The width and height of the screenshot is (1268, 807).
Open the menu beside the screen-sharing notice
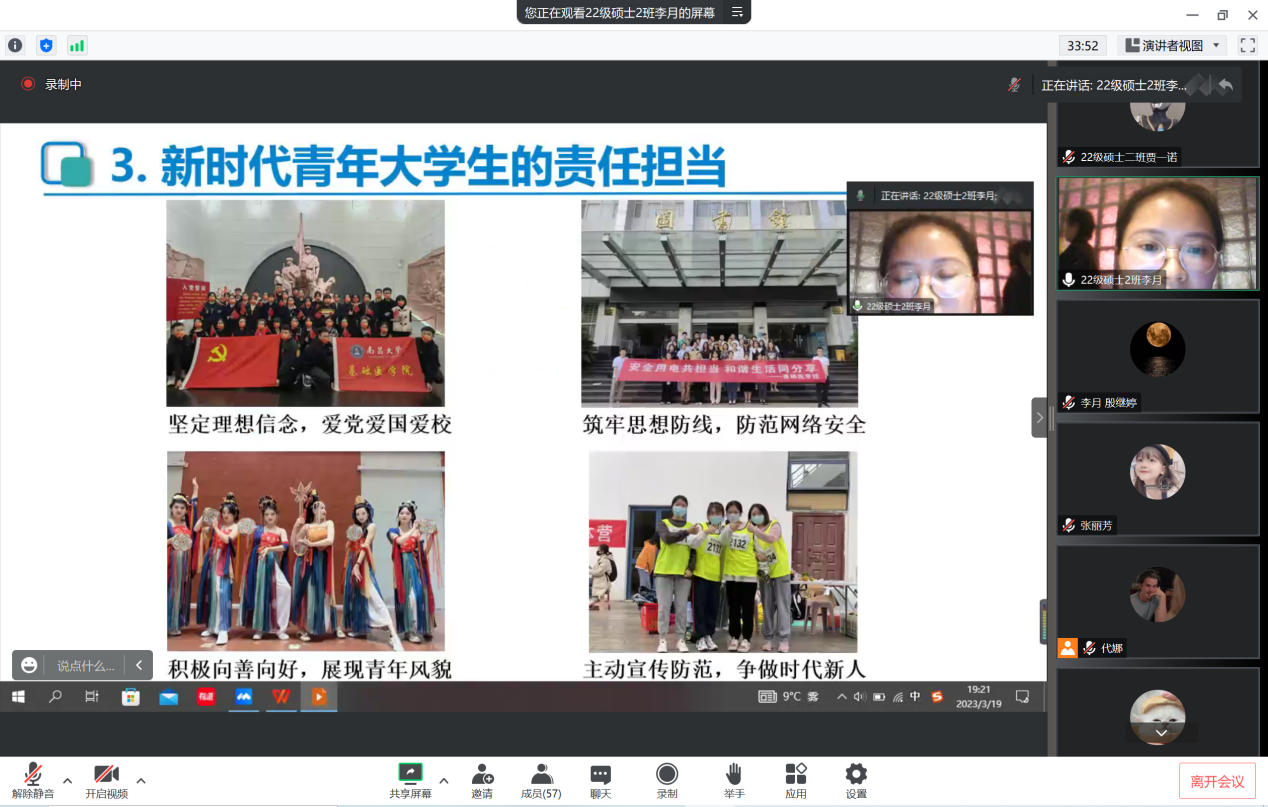tap(737, 12)
